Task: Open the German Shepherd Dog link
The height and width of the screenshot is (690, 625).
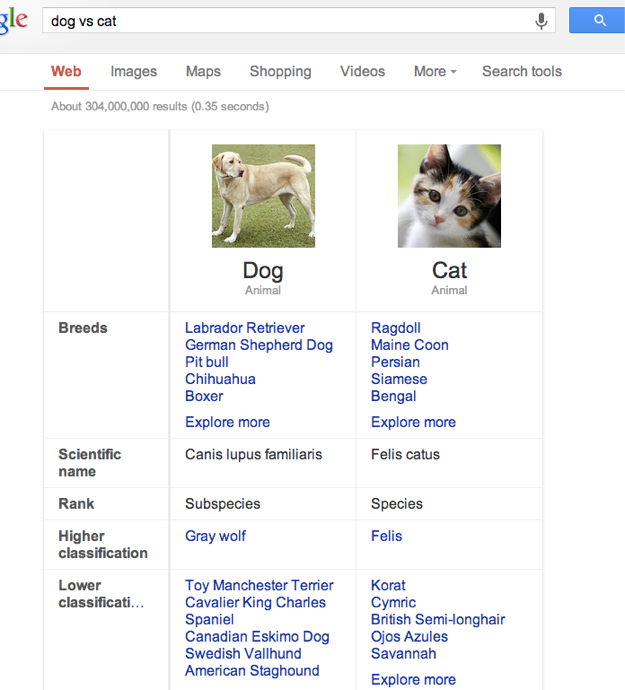Action: pos(259,345)
